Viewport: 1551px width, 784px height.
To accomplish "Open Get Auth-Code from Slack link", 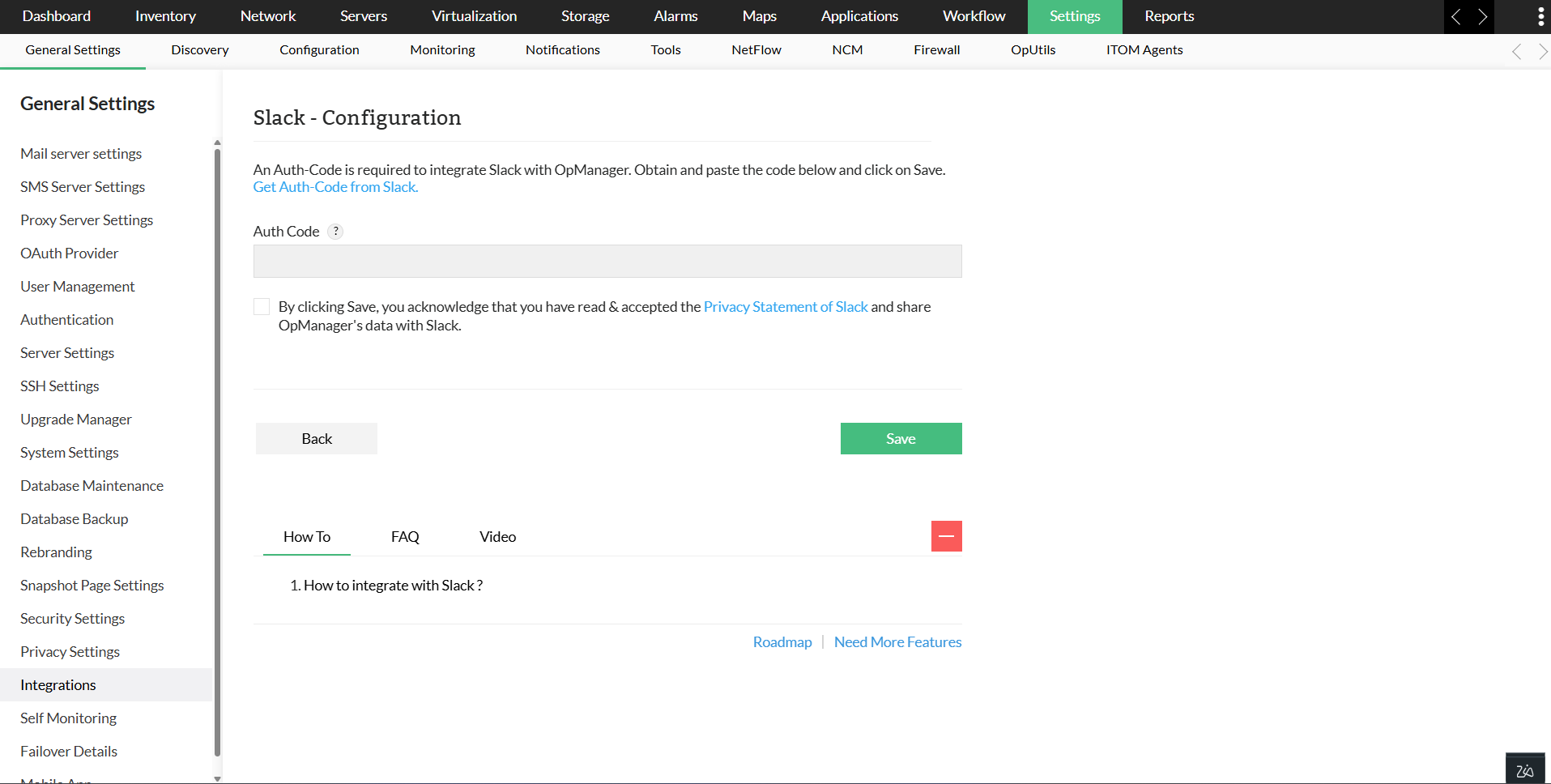I will (335, 187).
